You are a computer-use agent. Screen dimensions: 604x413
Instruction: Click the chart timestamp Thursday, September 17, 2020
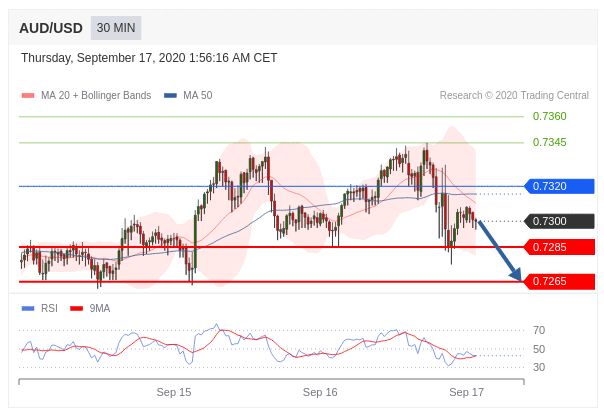(149, 58)
